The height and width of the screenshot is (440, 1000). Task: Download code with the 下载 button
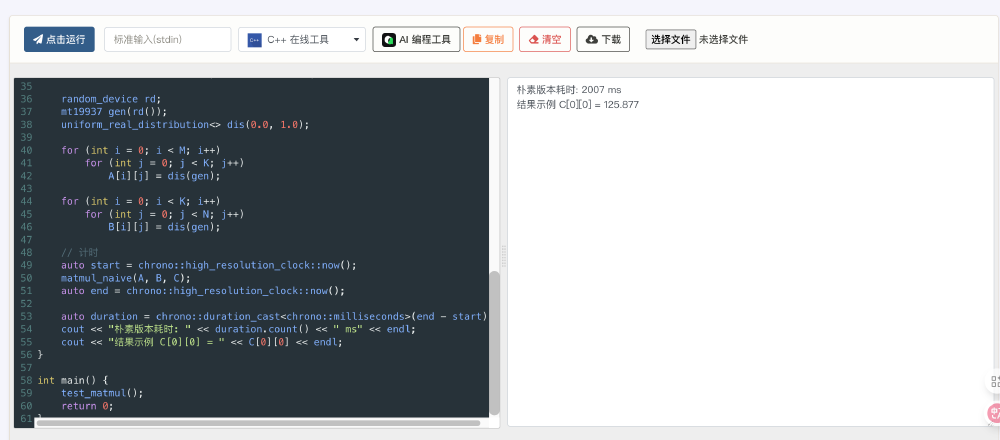click(603, 40)
